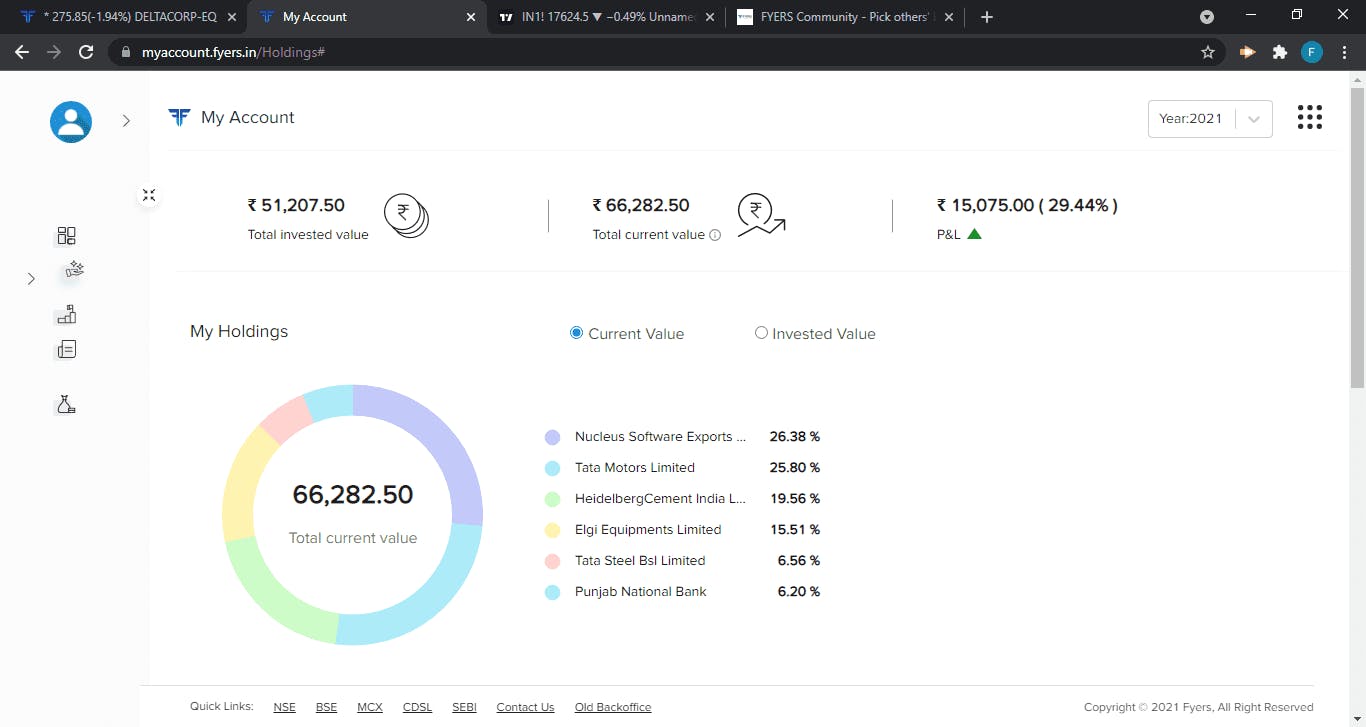Open the Old Backoffice link

click(613, 707)
